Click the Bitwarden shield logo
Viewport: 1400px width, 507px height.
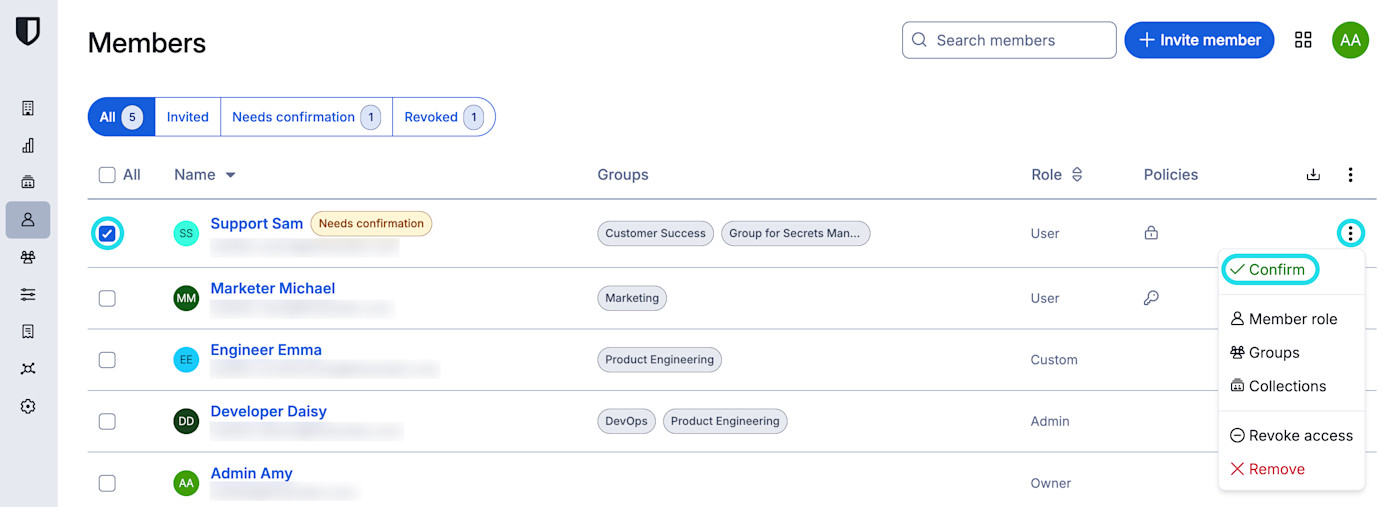pyautogui.click(x=28, y=32)
